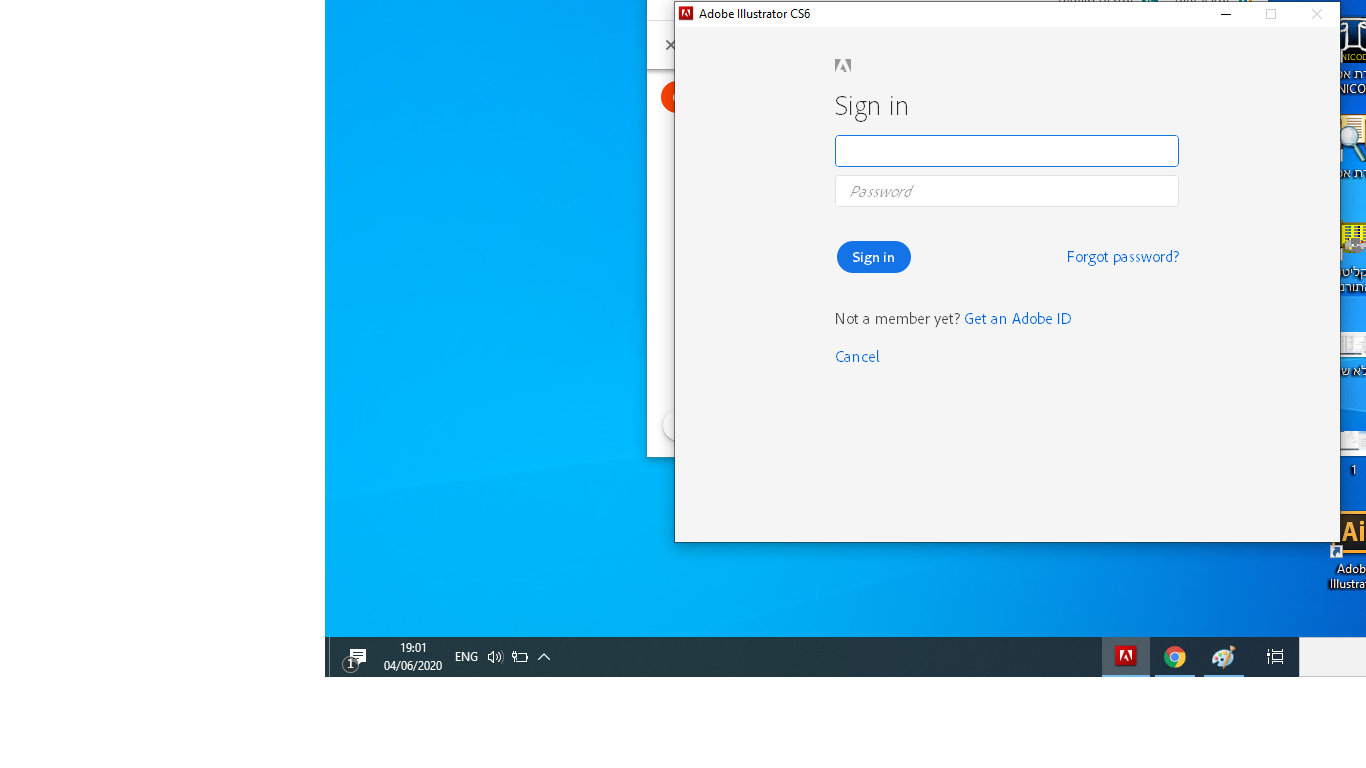Click the blue Sign in button
Screen dimensions: 1366x768
pyautogui.click(x=874, y=257)
